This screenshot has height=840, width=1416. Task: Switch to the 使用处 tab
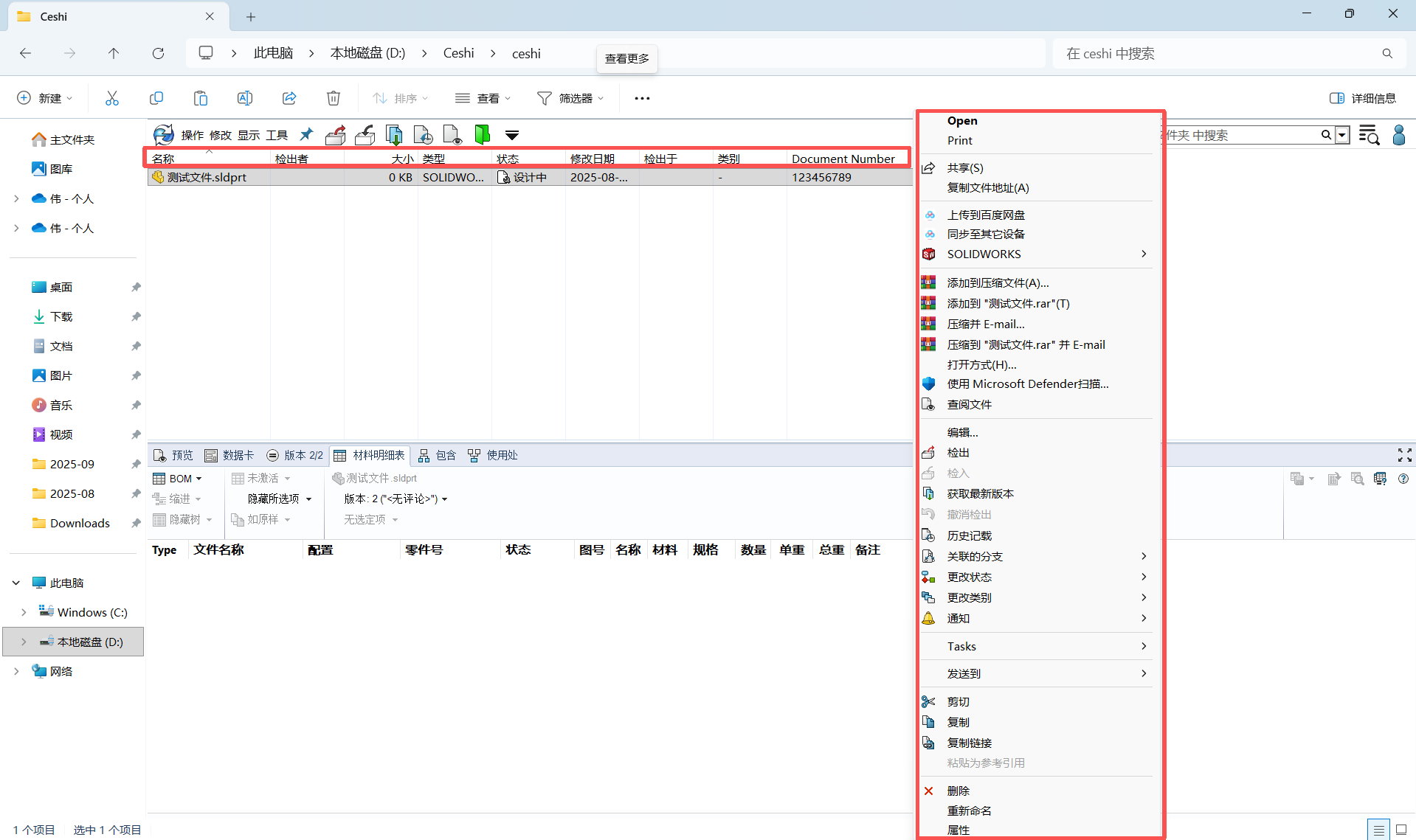[x=493, y=455]
